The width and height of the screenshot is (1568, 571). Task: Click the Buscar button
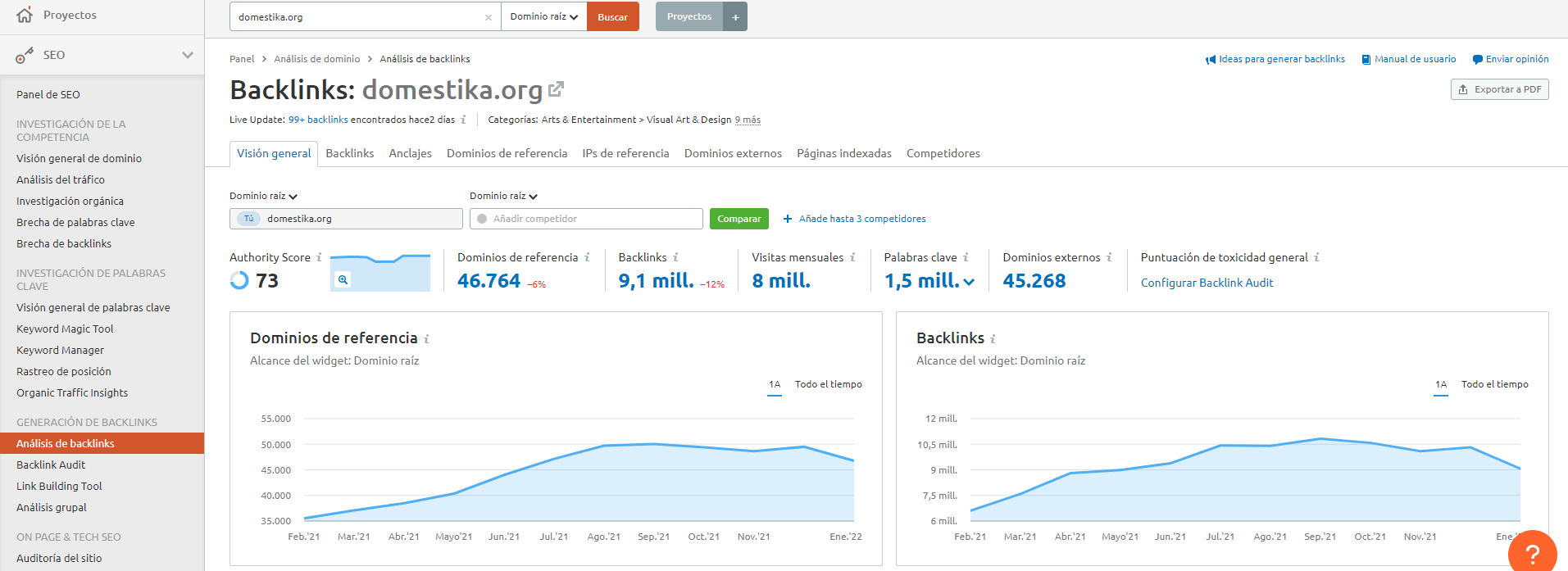pyautogui.click(x=613, y=16)
